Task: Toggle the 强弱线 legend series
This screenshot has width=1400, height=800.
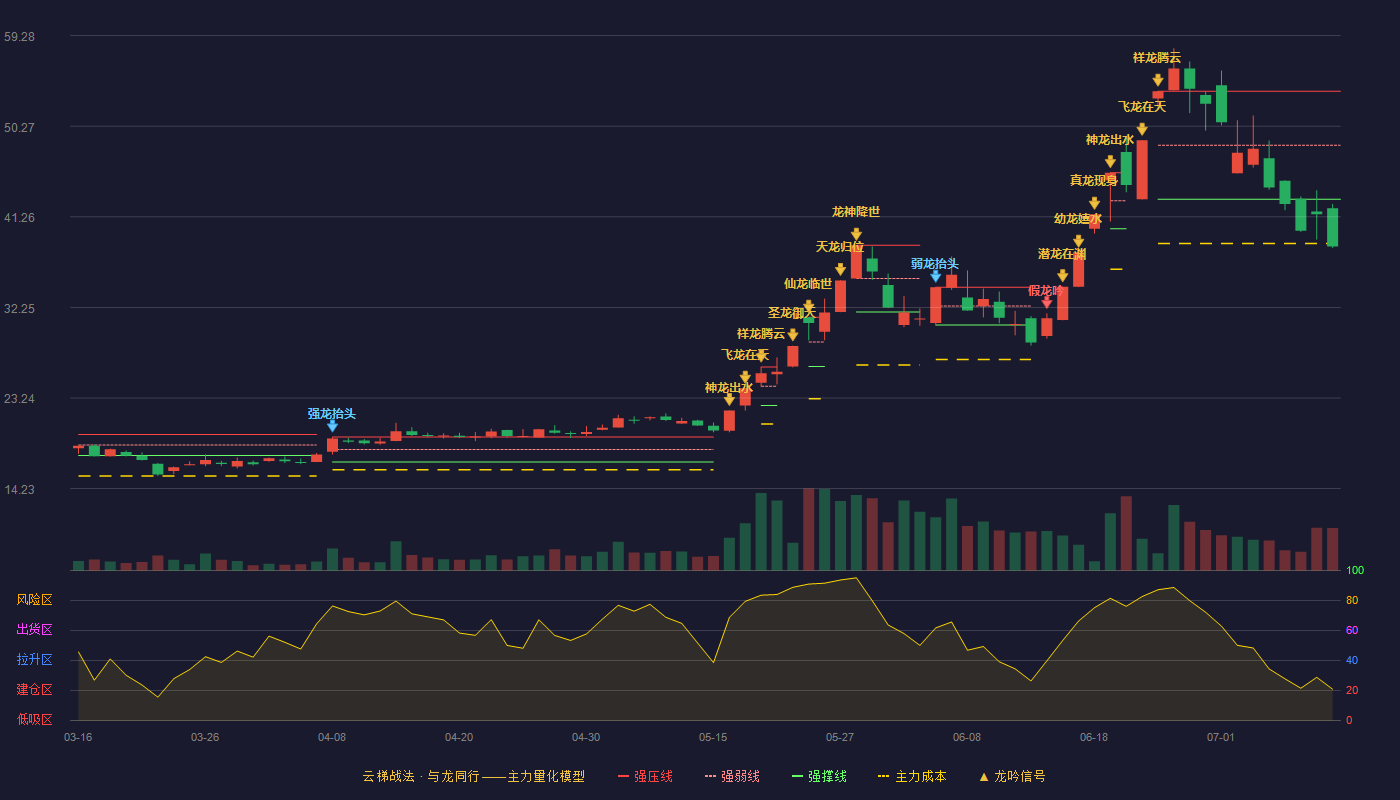Action: 732,776
